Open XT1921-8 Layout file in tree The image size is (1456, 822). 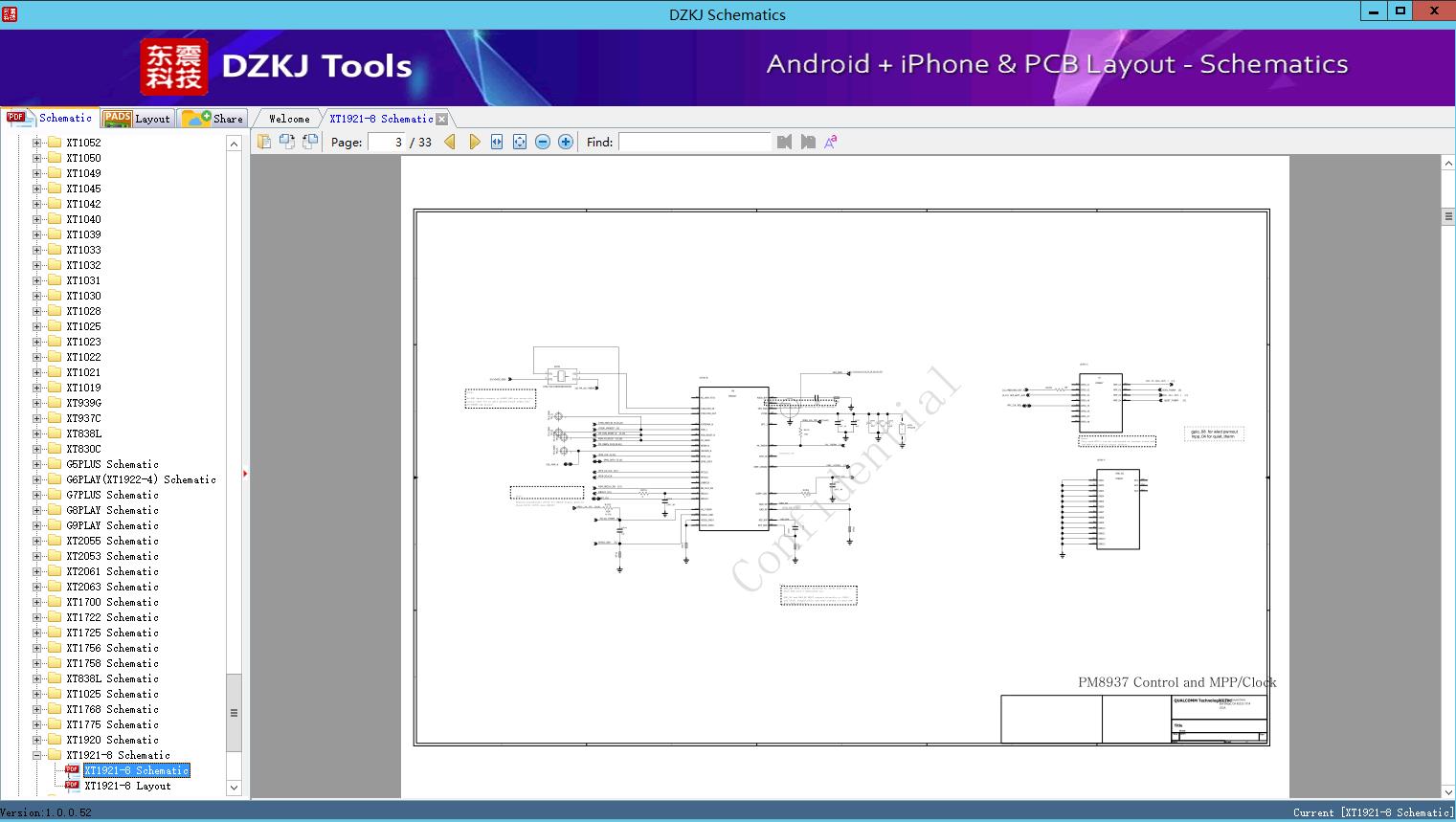[x=127, y=786]
